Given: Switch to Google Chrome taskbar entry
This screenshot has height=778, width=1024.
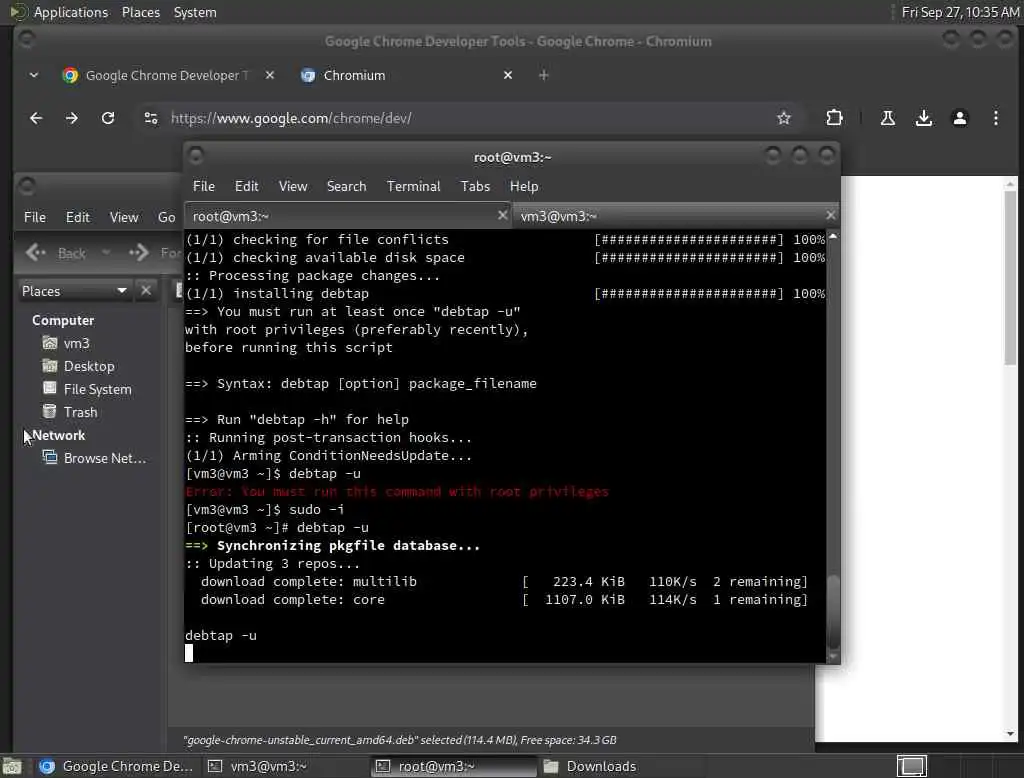Looking at the screenshot, I should coord(117,766).
